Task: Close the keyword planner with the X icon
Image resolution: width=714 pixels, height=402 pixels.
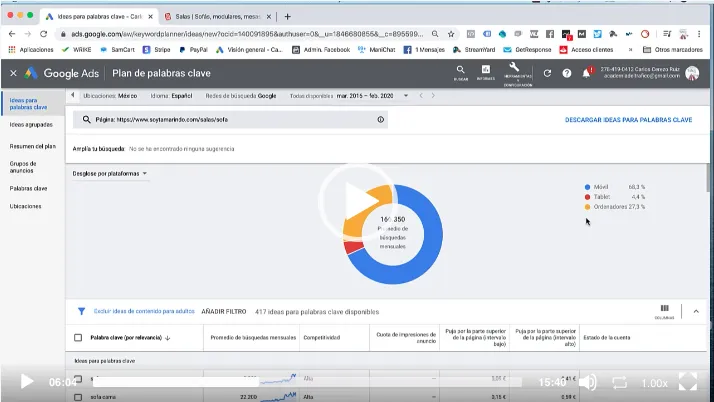Action: 13,73
